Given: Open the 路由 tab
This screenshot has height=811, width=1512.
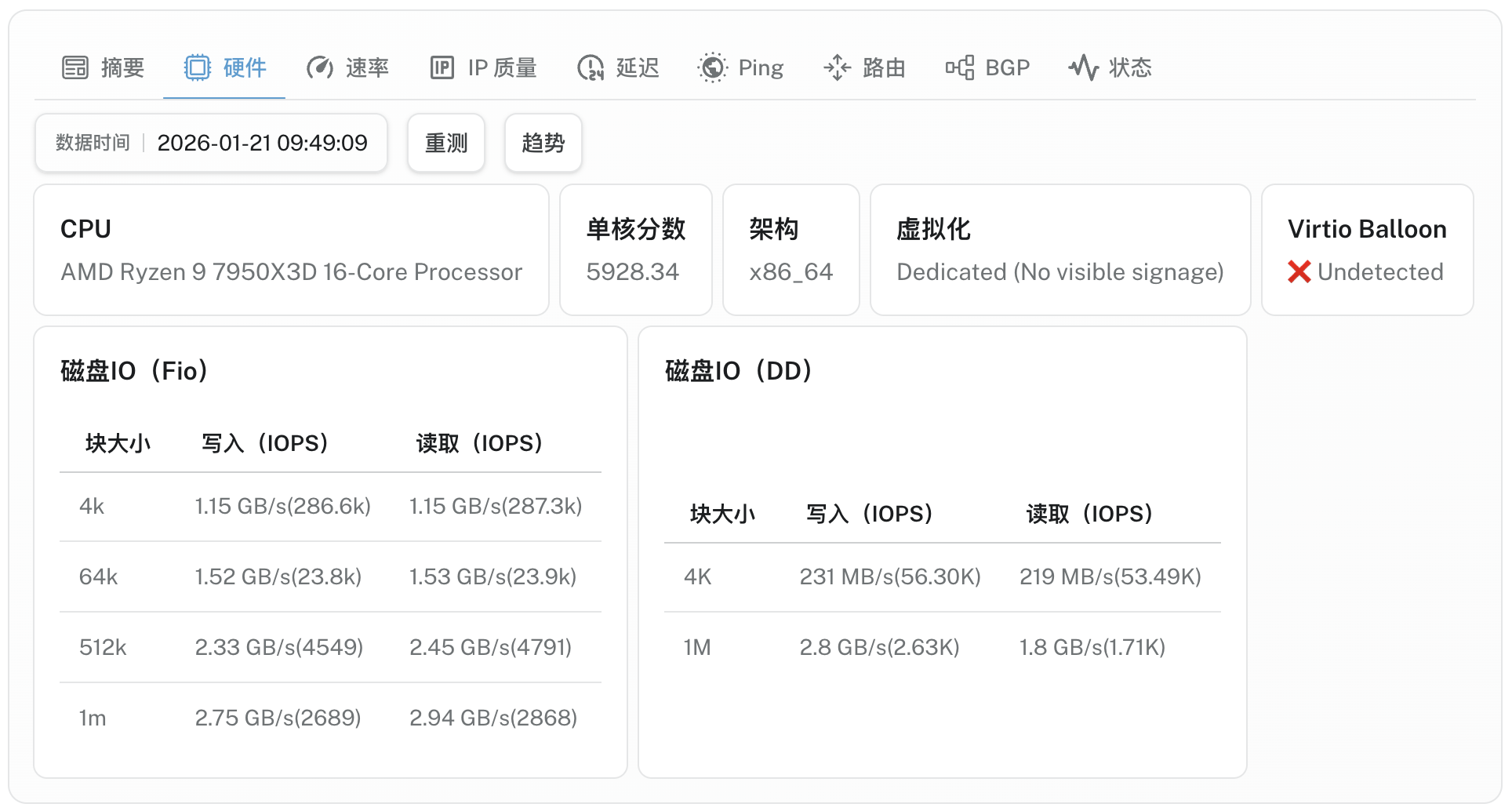Looking at the screenshot, I should [x=884, y=68].
